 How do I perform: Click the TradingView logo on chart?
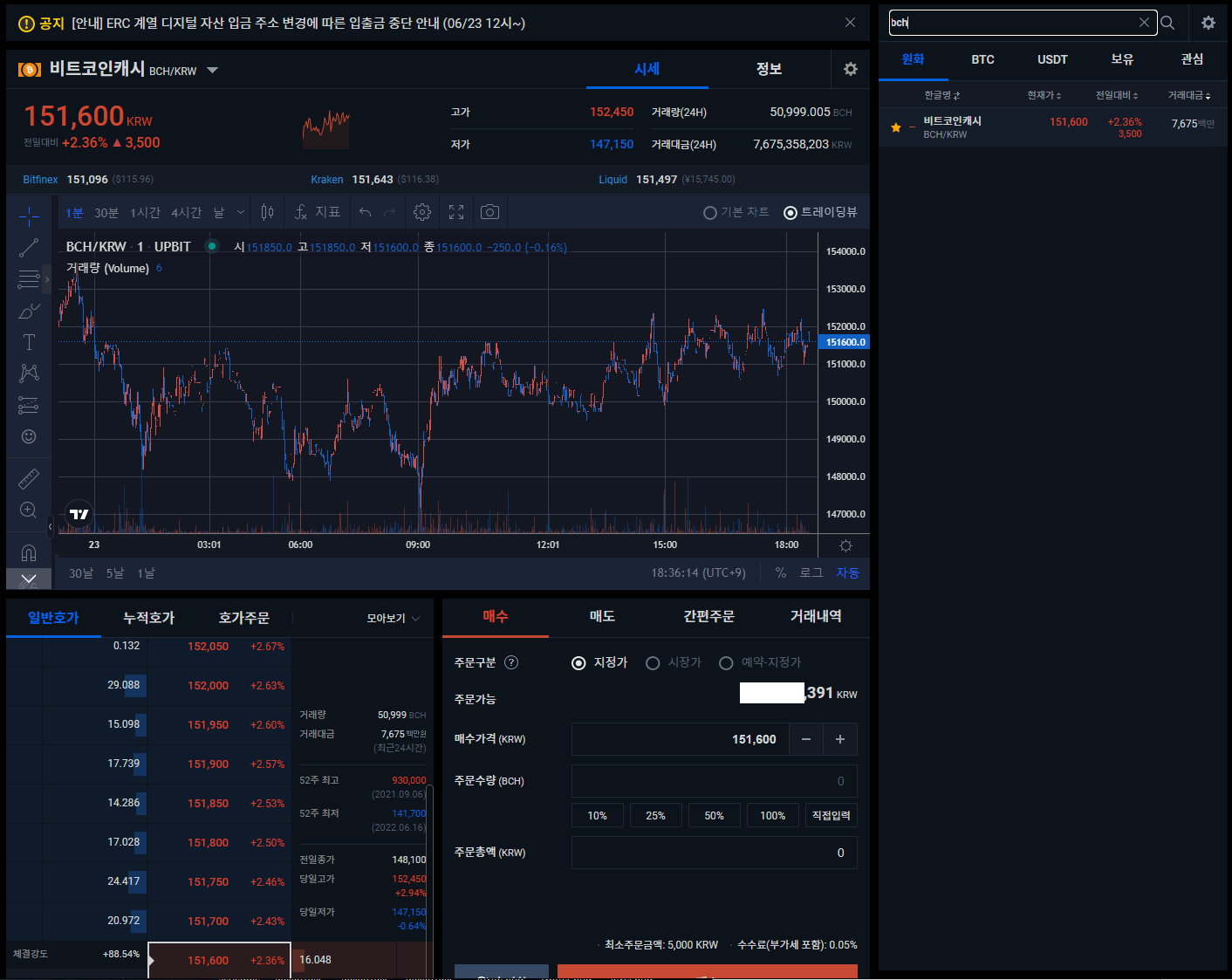[79, 514]
